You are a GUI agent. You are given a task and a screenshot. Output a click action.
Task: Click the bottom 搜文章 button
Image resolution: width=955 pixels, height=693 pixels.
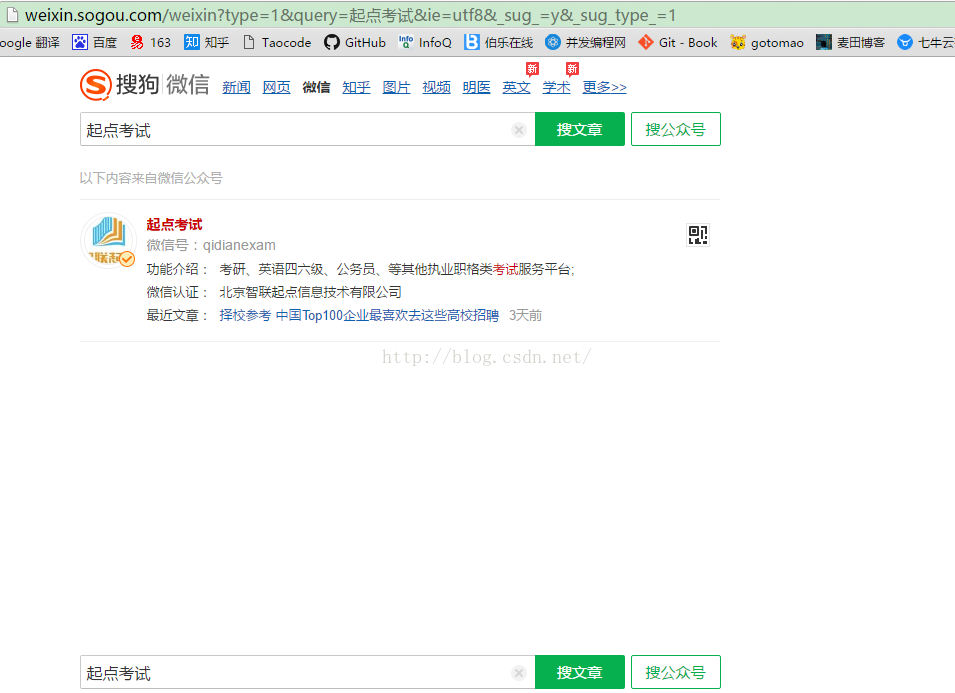pos(580,672)
